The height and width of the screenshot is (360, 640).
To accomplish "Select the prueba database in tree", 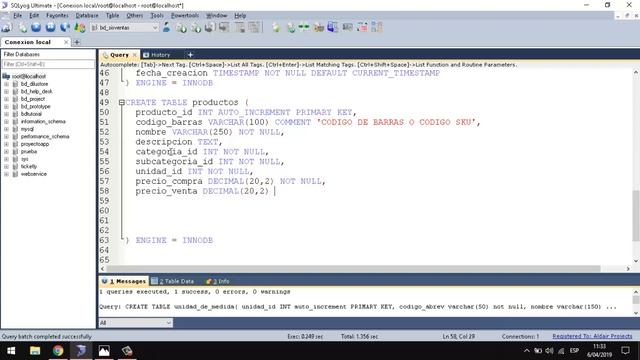I will pos(29,151).
